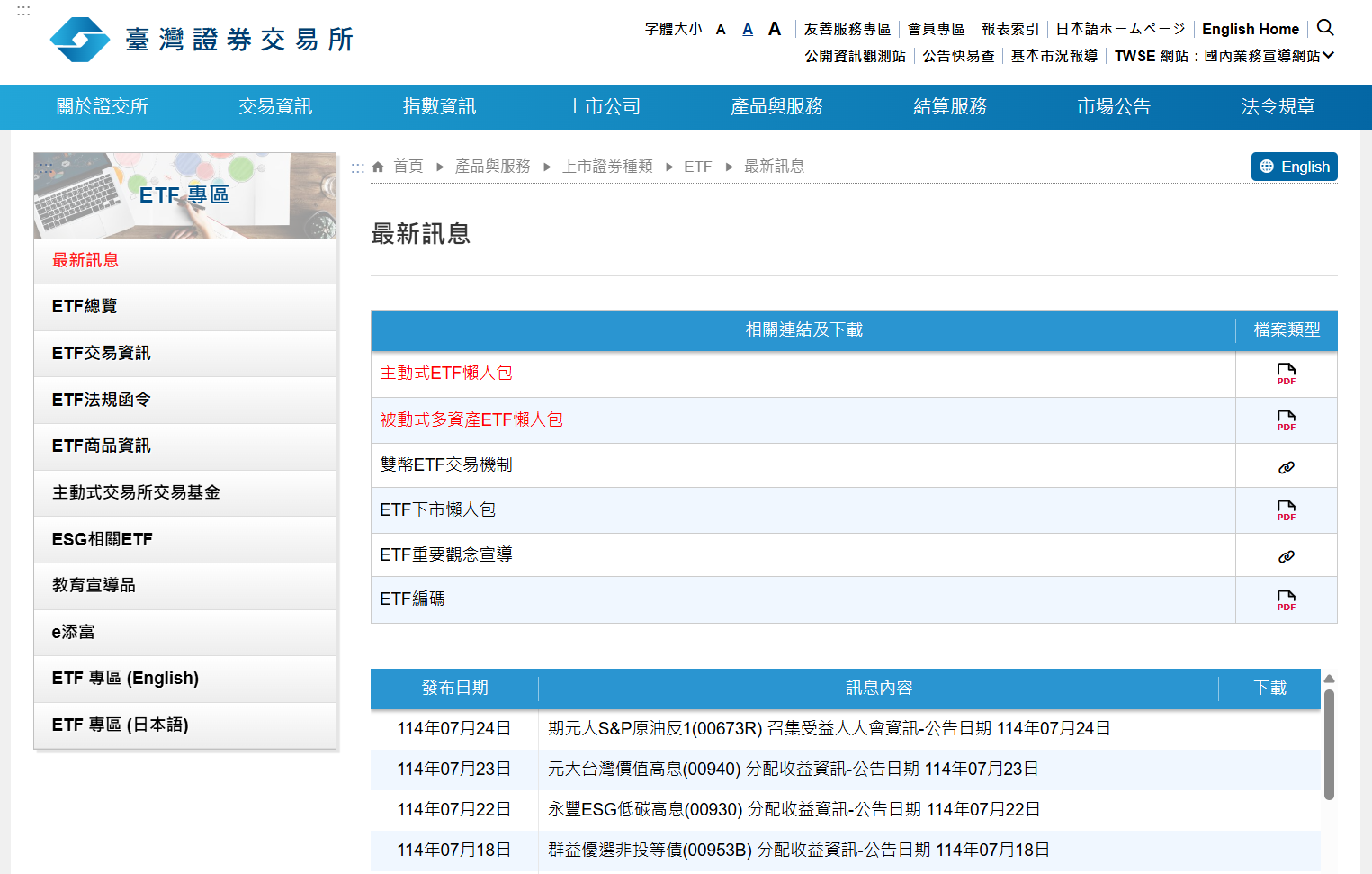Open PDF icon for ETF下市懶人包
Screen dimensions: 1372x874
click(x=1286, y=510)
